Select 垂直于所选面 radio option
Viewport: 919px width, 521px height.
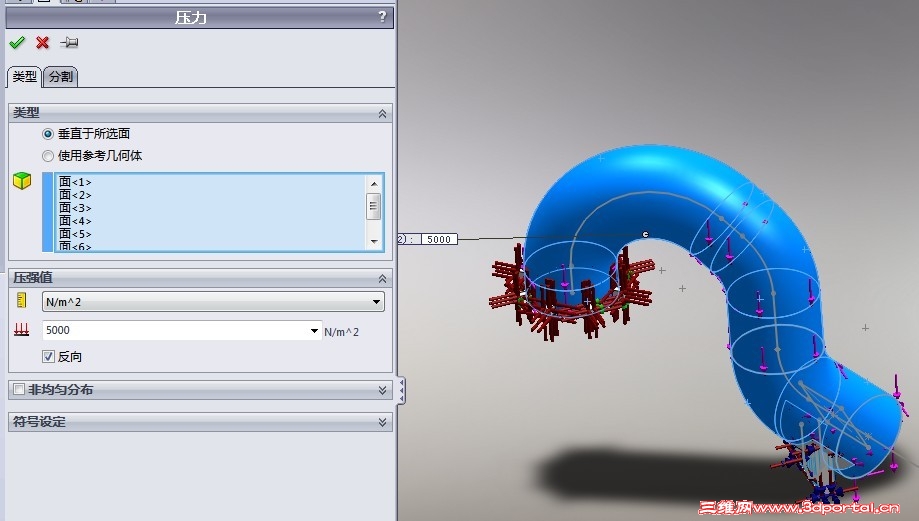coord(48,134)
